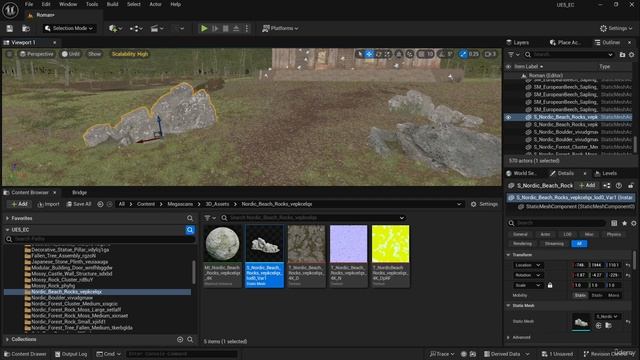Image resolution: width=640 pixels, height=360 pixels.
Task: Open the top-right Settings dropdown
Action: click(616, 29)
